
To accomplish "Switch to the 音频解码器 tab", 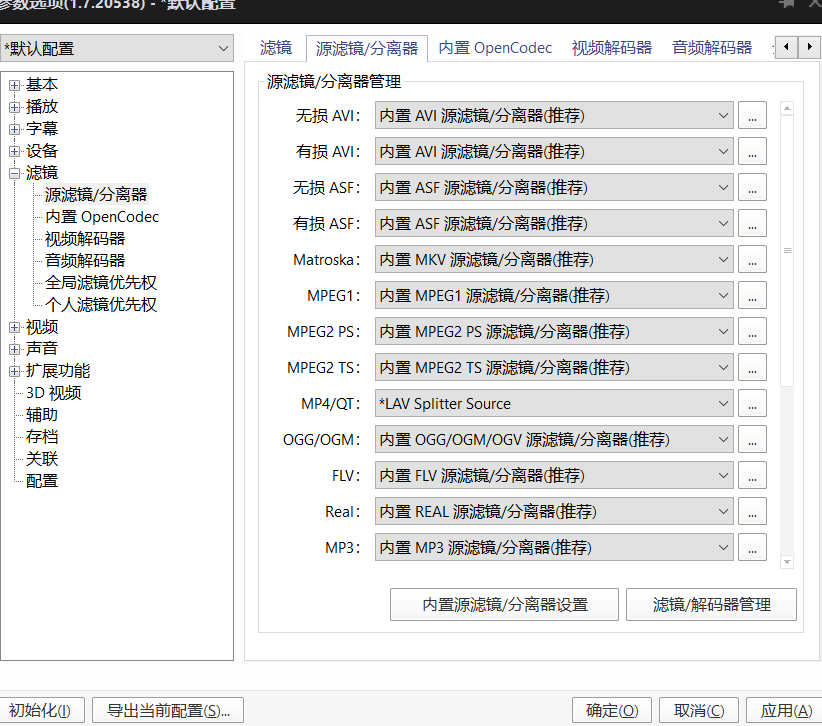I will pos(712,48).
